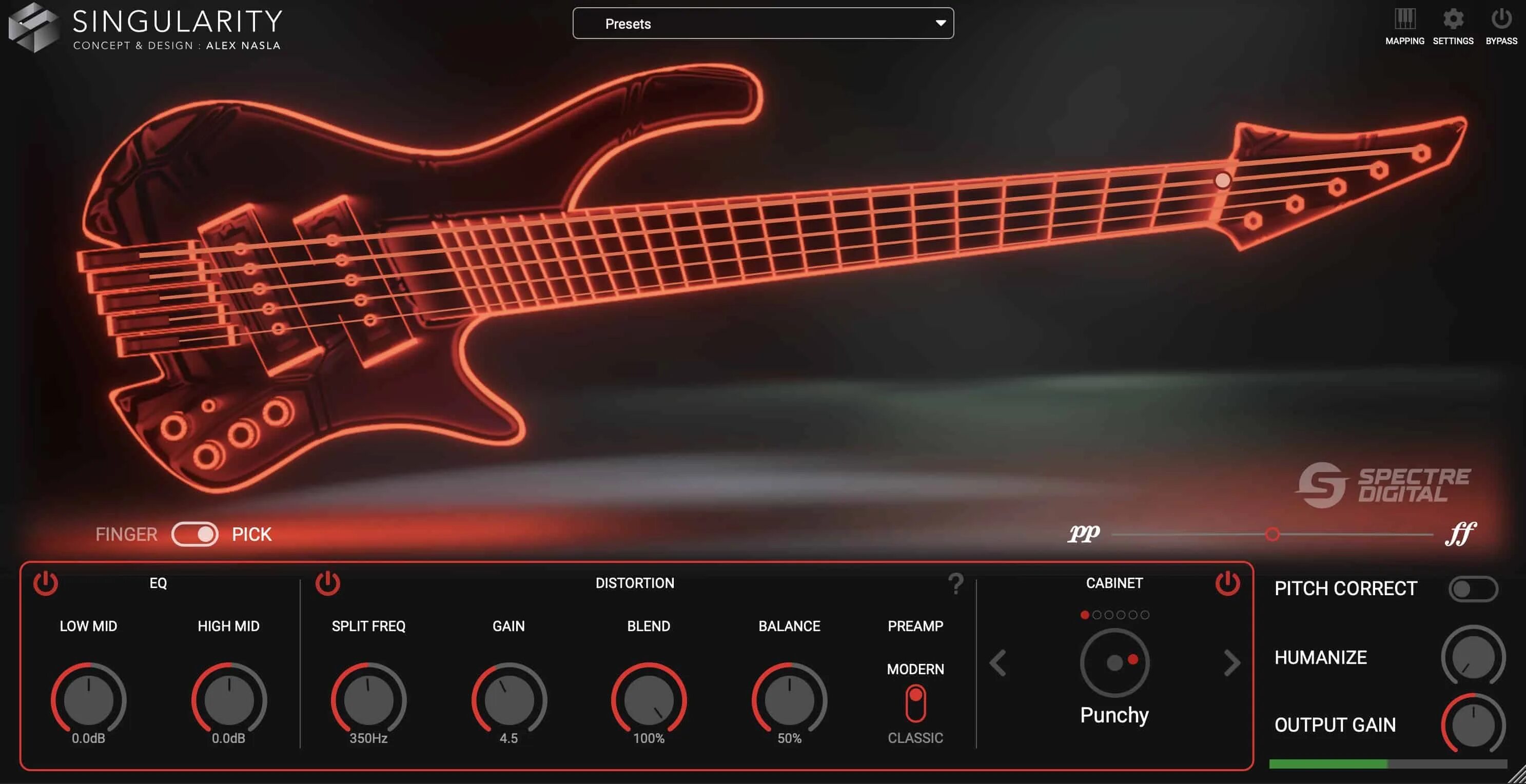1526x784 pixels.
Task: Enable the Pitch Correct switch
Action: pyautogui.click(x=1473, y=589)
